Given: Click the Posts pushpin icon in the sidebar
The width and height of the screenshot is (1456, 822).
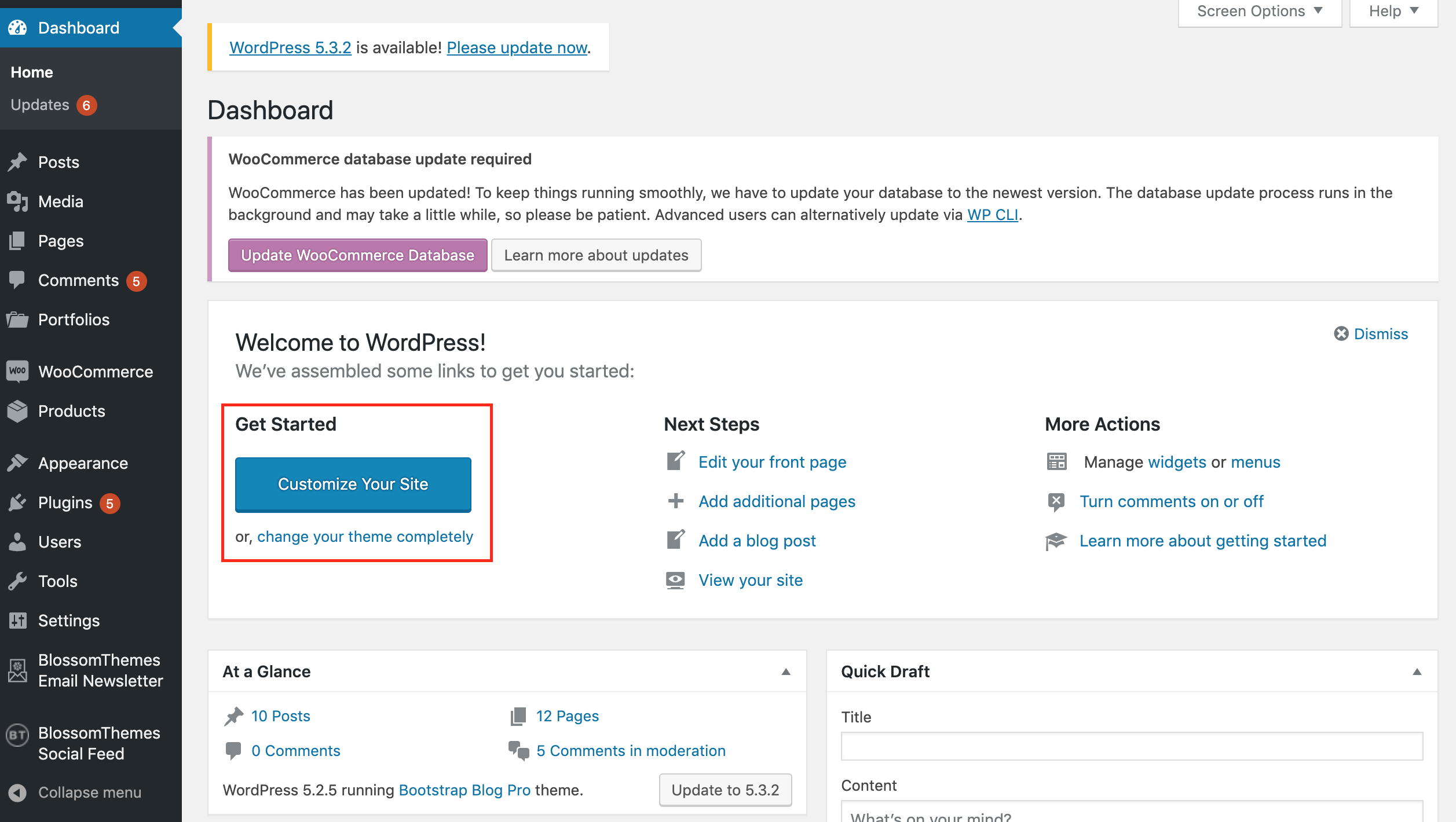Looking at the screenshot, I should 17,162.
